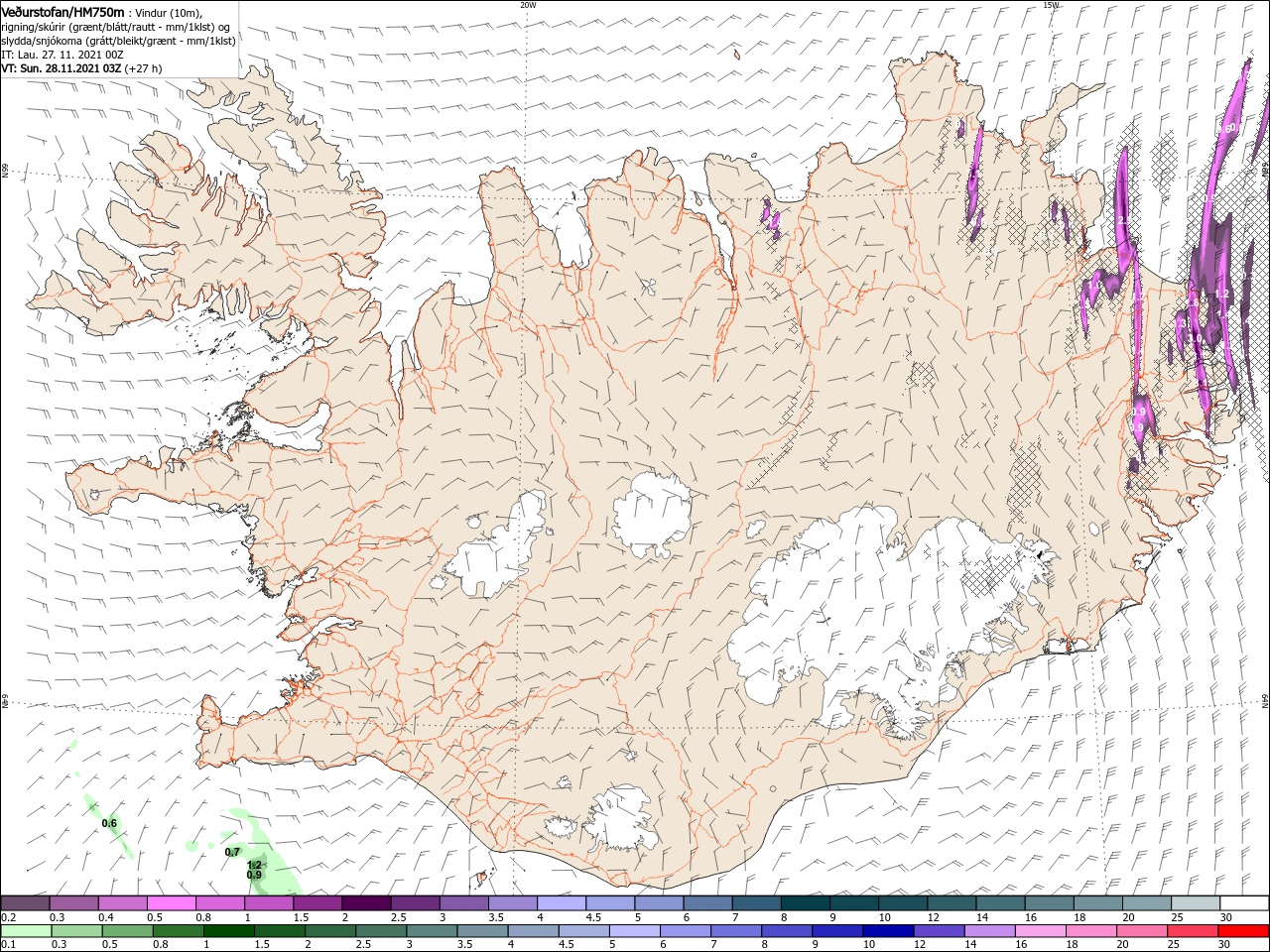The height and width of the screenshot is (952, 1270).
Task: Pick bright red lower legend swatch after 30
Action: click(x=1243, y=931)
